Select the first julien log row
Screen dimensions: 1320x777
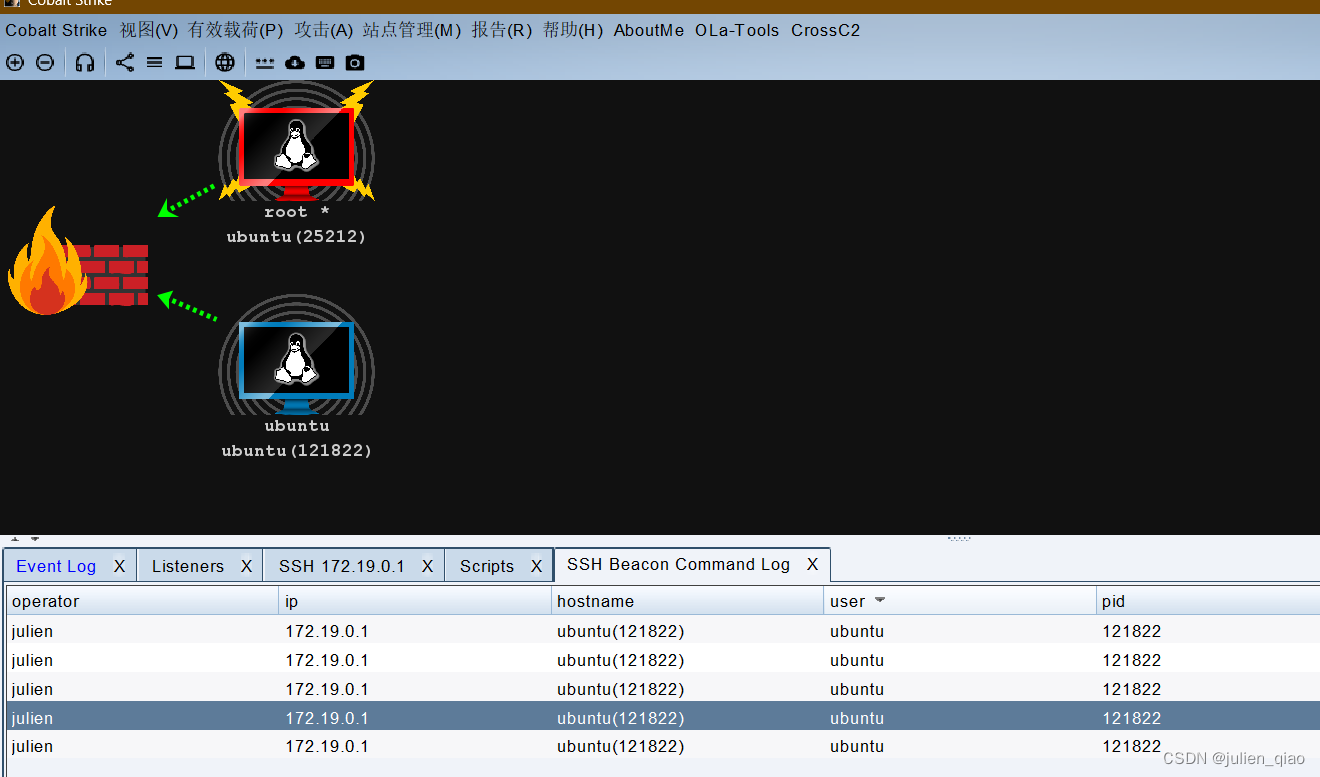663,631
